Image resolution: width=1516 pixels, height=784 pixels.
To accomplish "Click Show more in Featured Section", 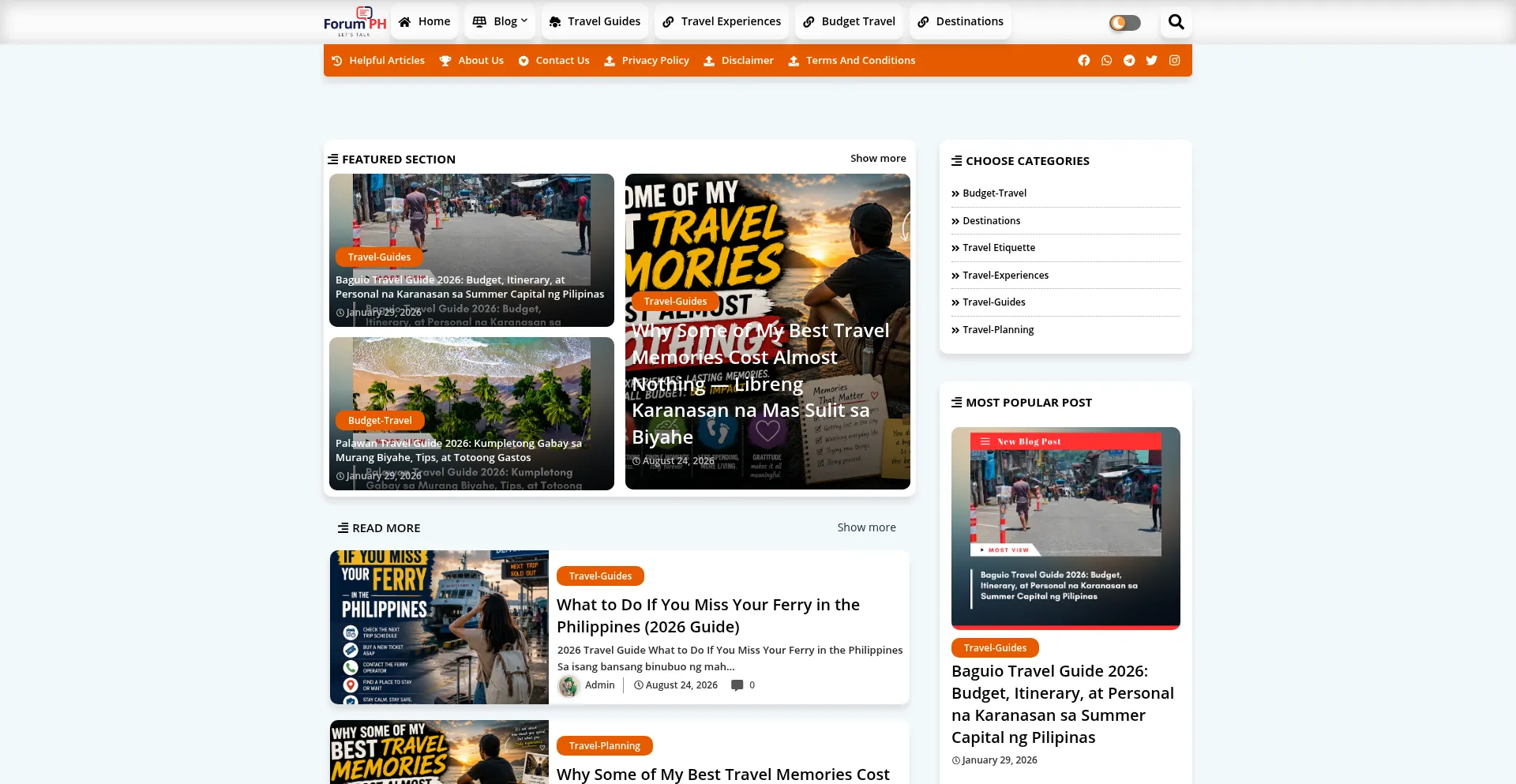I will [x=878, y=159].
